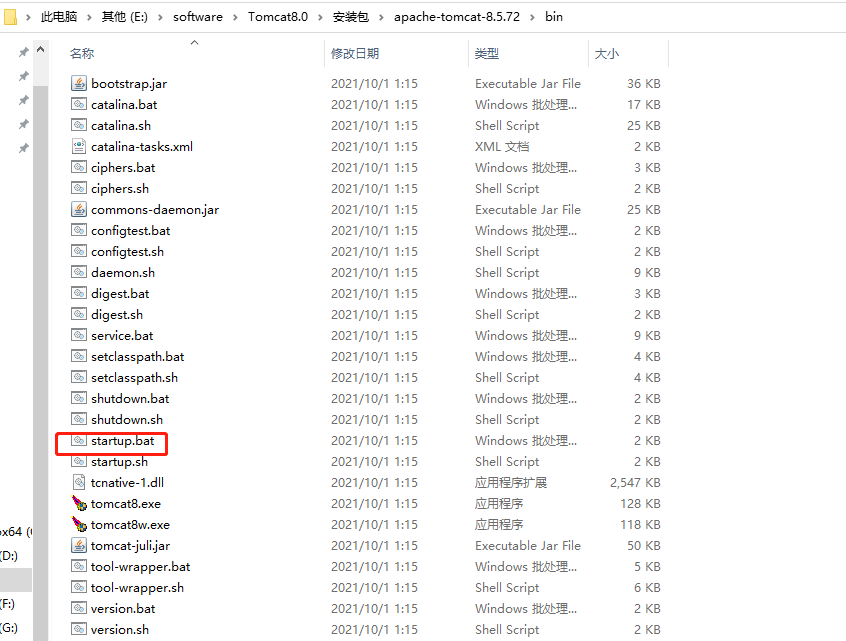
Task: Expand the chevron after 安装包 in the breadcrumb
Action: [381, 17]
